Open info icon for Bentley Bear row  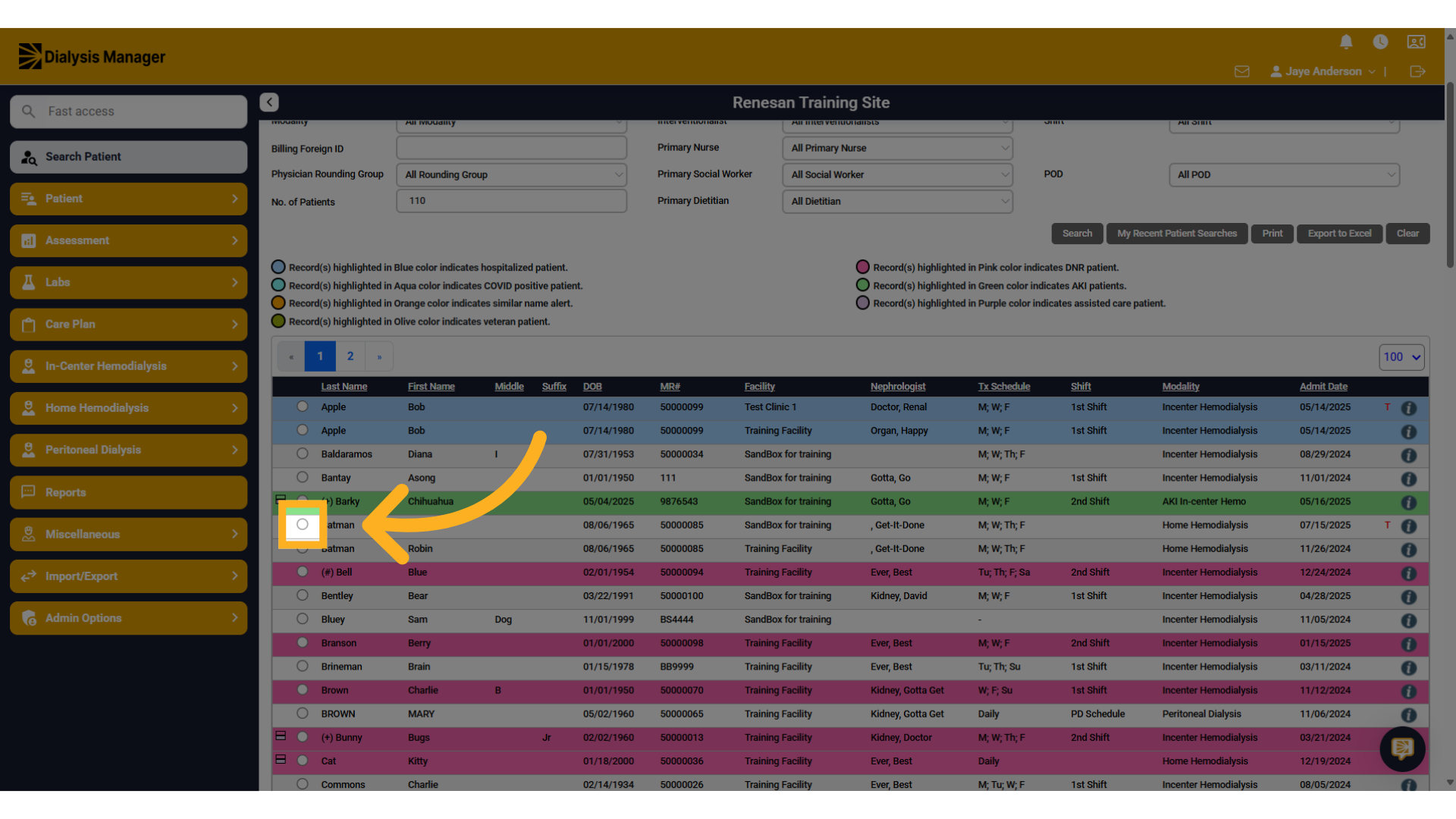point(1409,597)
